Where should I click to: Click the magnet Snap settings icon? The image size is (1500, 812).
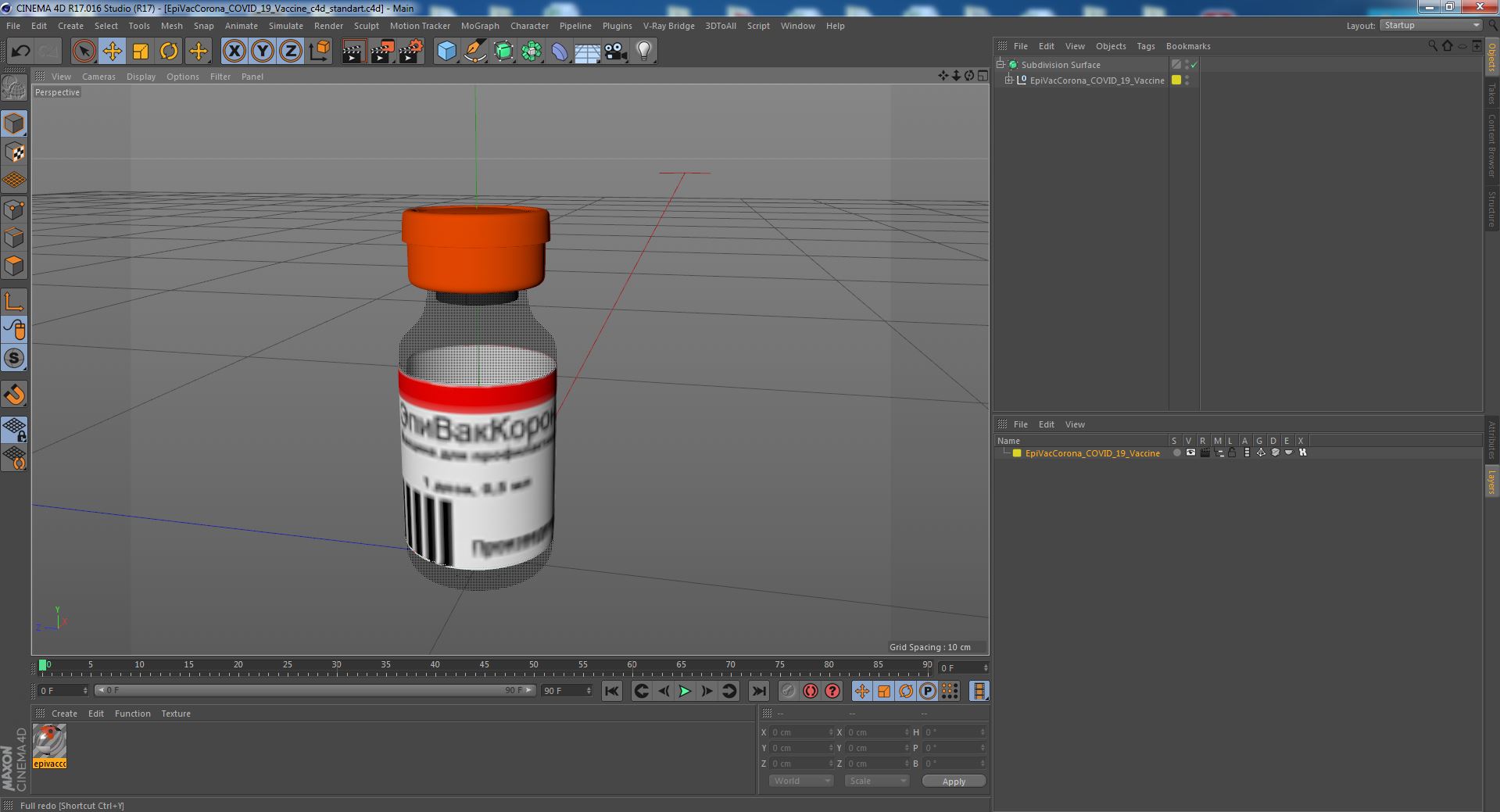pyautogui.click(x=14, y=395)
